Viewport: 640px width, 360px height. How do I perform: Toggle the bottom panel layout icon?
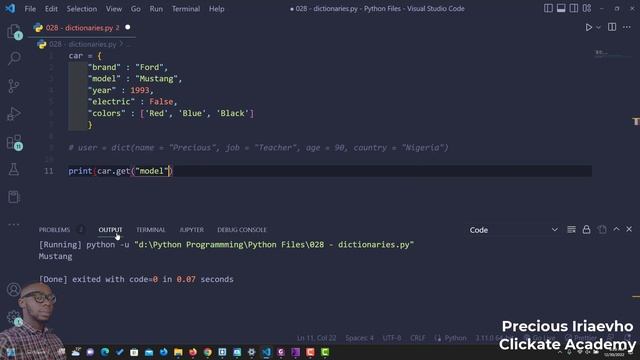coord(561,8)
